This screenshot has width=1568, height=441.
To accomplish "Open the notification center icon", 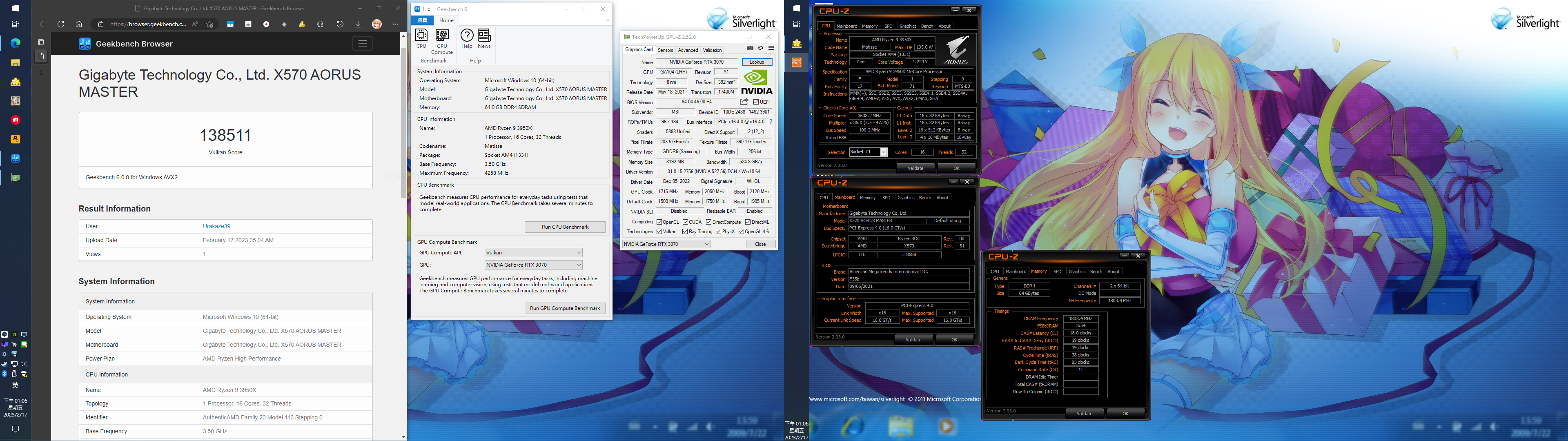I will 15,429.
